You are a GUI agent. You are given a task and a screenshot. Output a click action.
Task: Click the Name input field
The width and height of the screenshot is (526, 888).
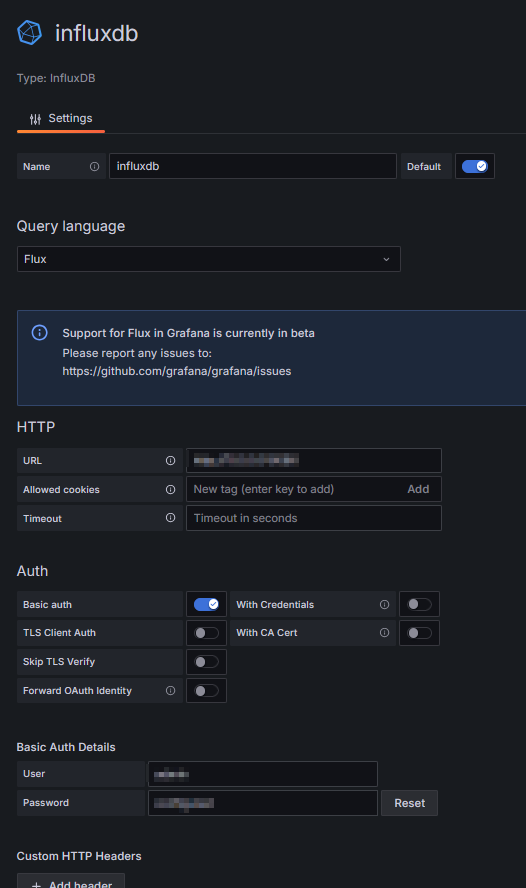pyautogui.click(x=253, y=166)
